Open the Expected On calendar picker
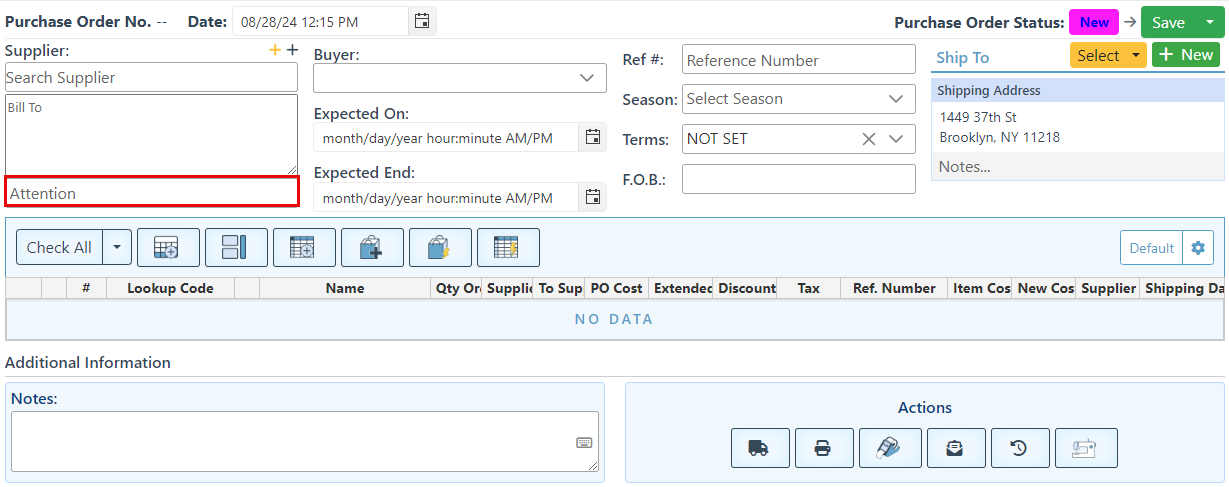This screenshot has width=1229, height=487. (x=593, y=137)
